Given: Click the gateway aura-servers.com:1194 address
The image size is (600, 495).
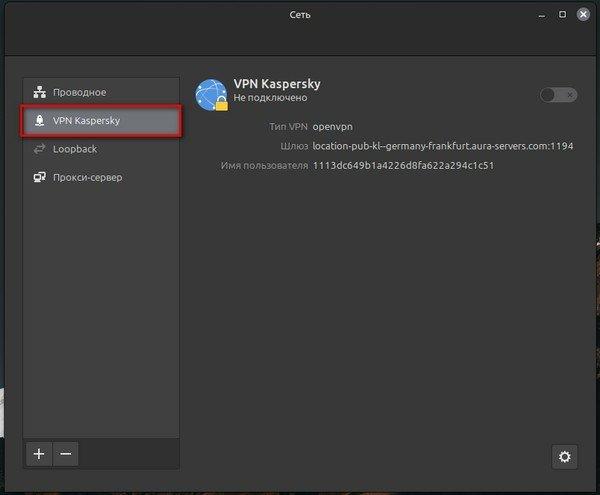Looking at the screenshot, I should (443, 146).
